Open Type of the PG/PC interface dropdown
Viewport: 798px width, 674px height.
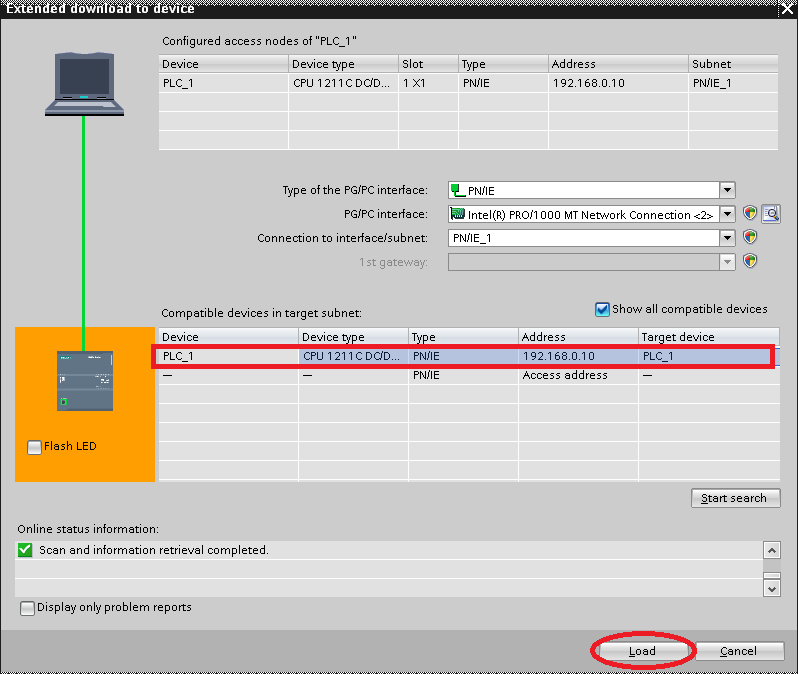pos(727,190)
